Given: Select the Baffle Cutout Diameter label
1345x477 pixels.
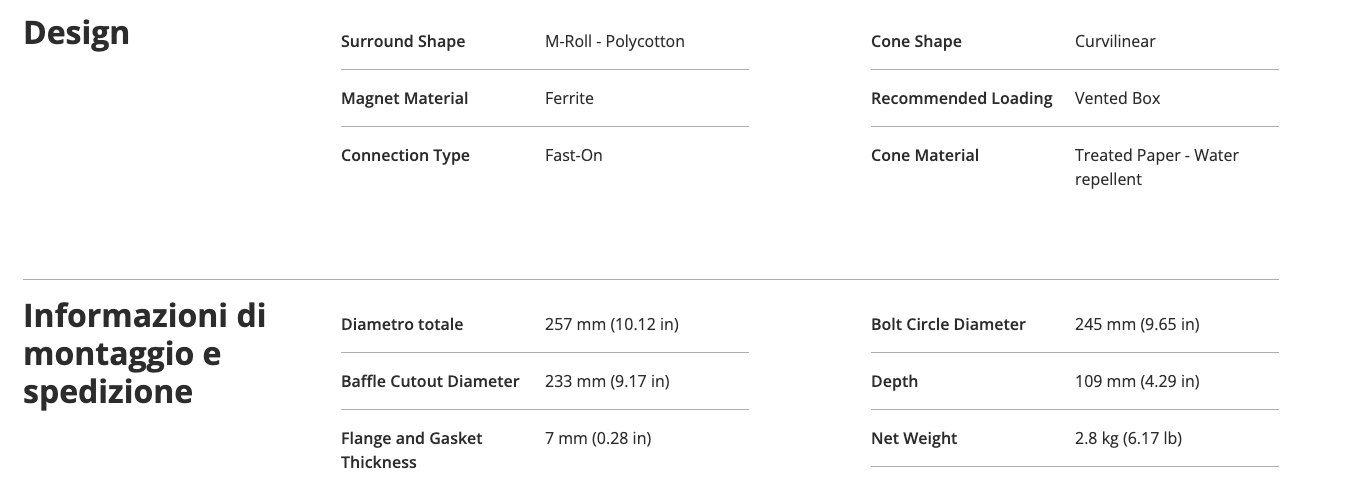Looking at the screenshot, I should click(430, 381).
